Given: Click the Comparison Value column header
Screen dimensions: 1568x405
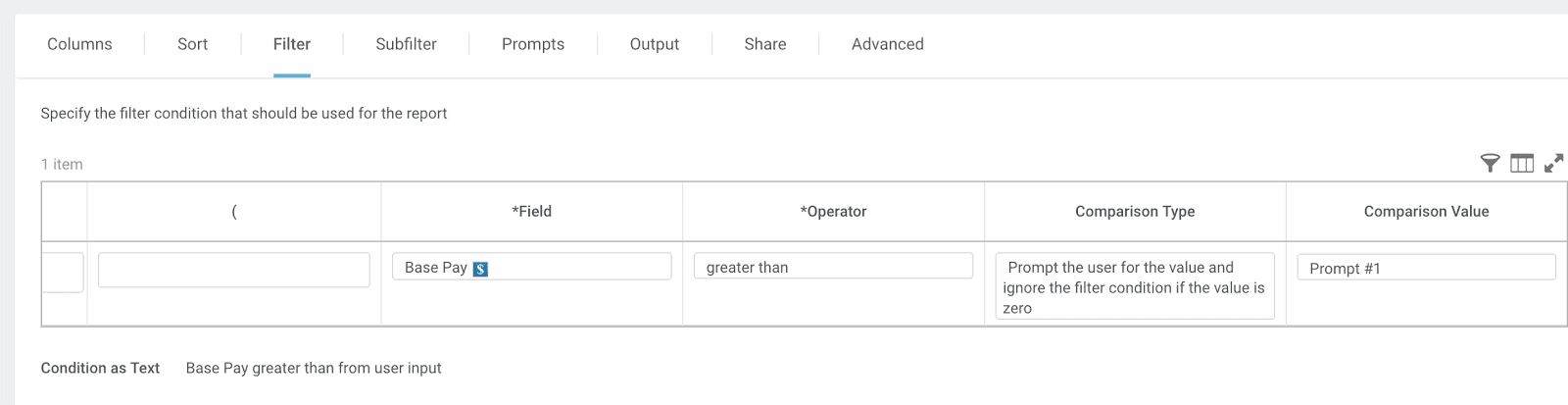Looking at the screenshot, I should click(1426, 212).
